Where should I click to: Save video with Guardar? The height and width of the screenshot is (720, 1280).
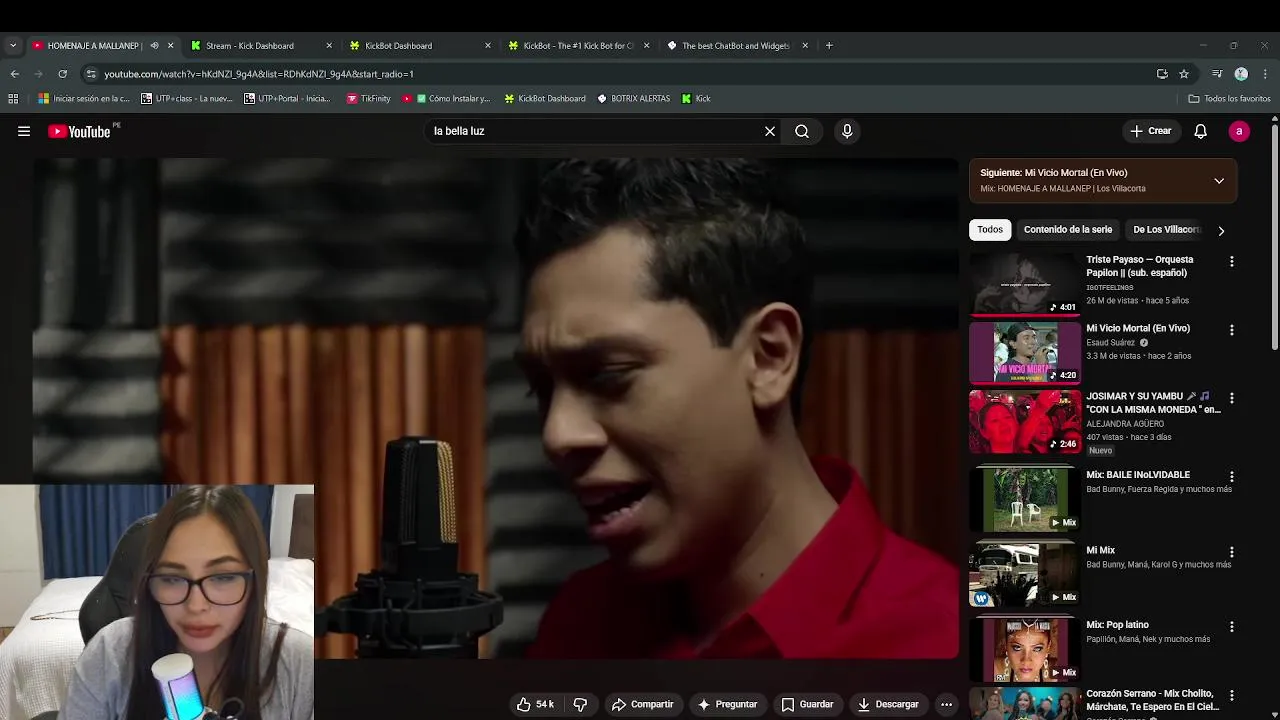point(807,704)
